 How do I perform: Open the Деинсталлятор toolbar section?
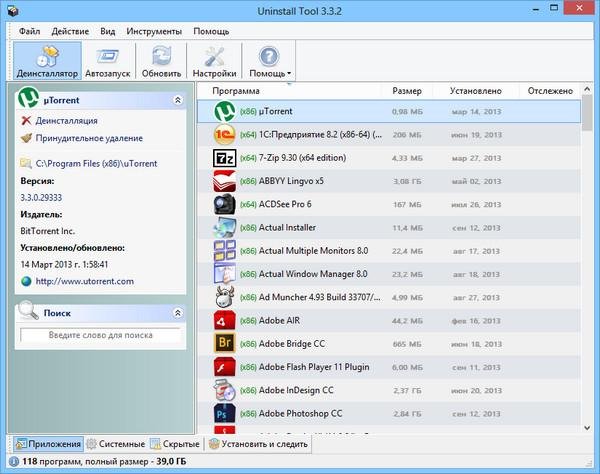[x=47, y=60]
